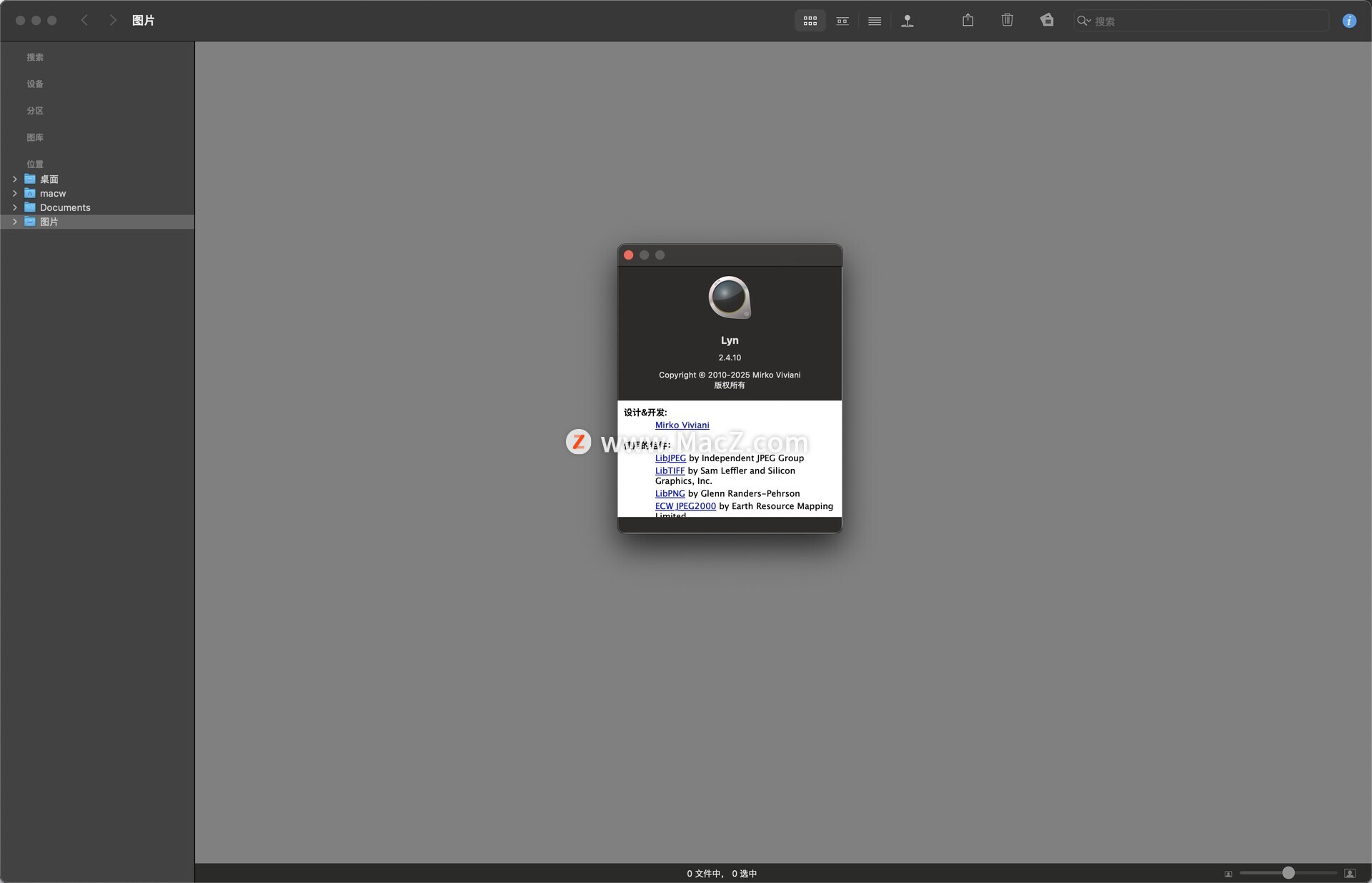The width and height of the screenshot is (1372, 883).
Task: Click the open-with-application toolbar icon
Action: point(1047,20)
